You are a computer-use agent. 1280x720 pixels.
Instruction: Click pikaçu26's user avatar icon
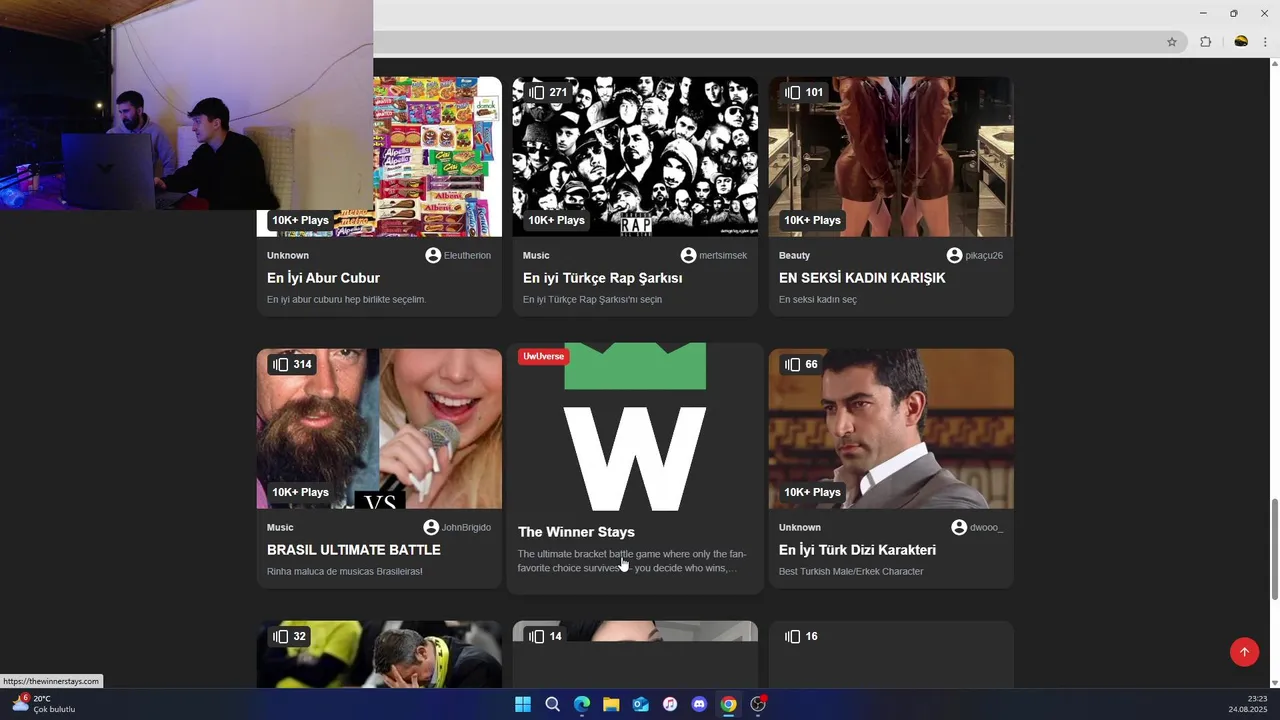click(x=954, y=255)
